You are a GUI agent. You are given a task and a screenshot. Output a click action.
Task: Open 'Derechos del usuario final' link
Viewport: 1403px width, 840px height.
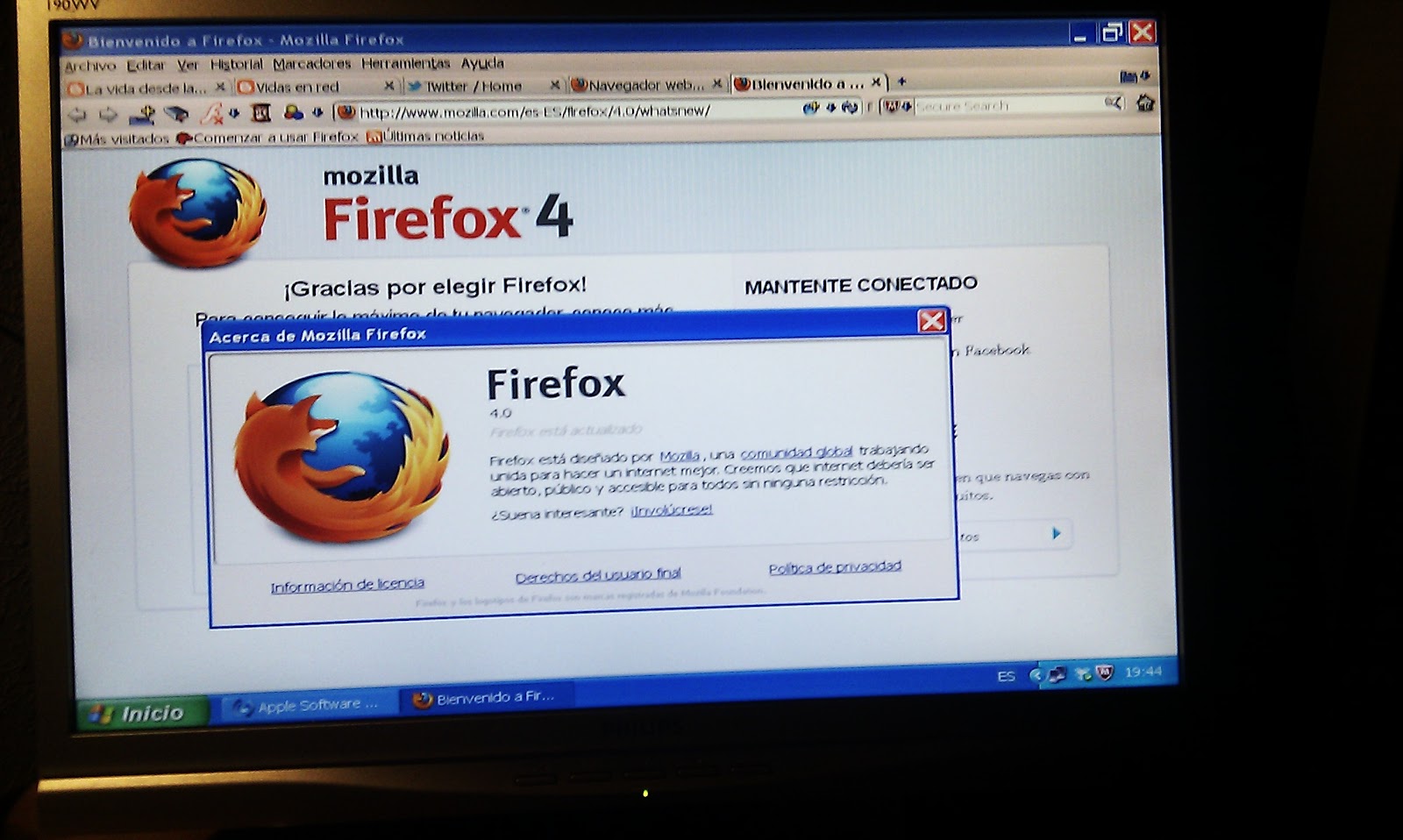pos(598,575)
